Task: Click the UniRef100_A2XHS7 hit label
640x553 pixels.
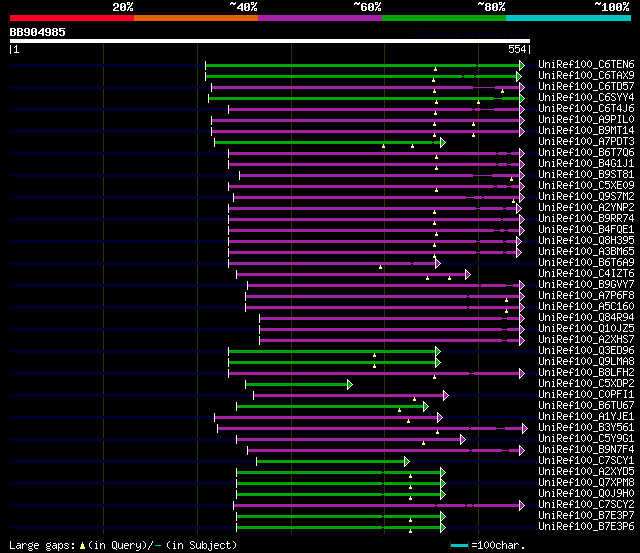Action: point(586,340)
